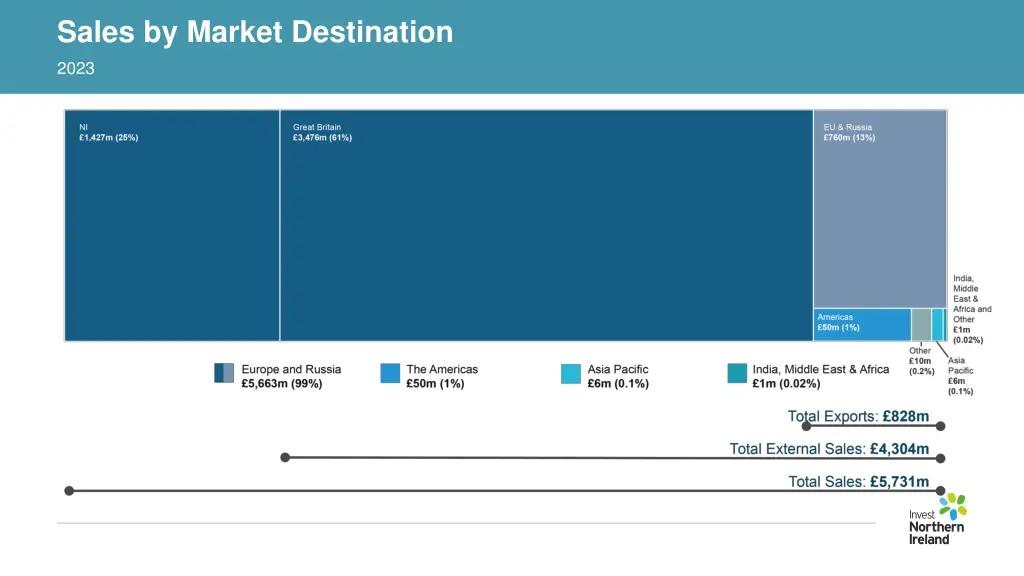Select the EU & Russia segment

pyautogui.click(x=880, y=210)
